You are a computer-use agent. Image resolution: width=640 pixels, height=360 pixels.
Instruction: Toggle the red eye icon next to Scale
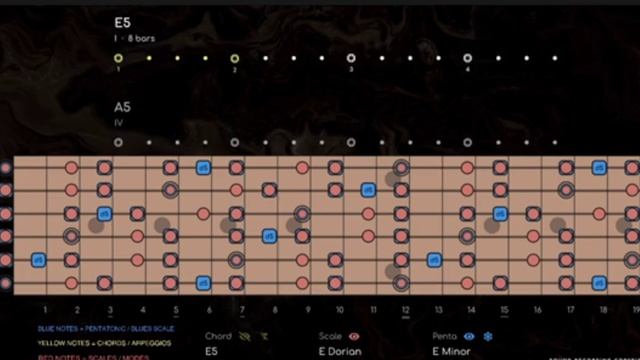[x=354, y=337]
